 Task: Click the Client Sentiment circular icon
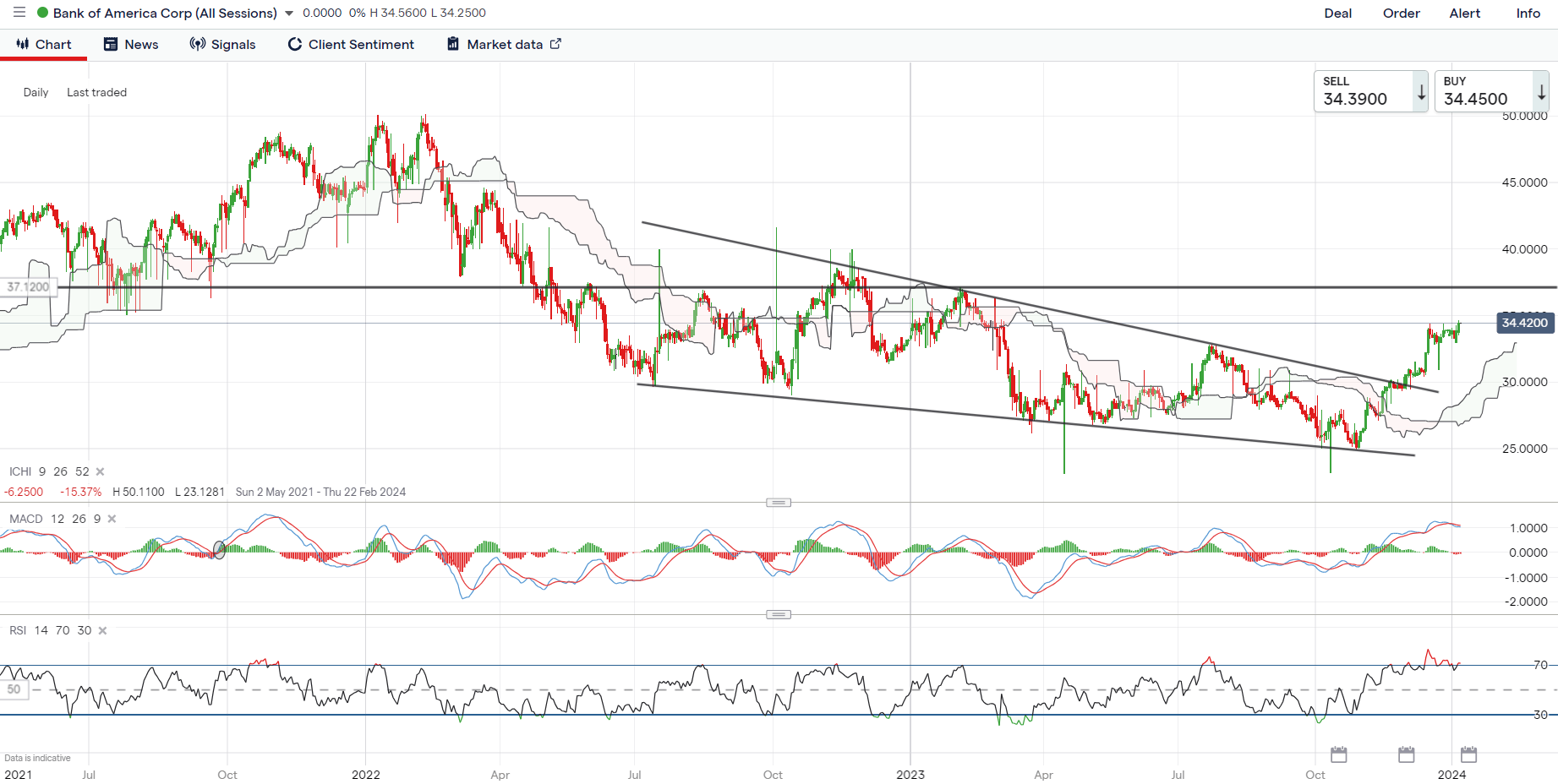click(x=295, y=45)
